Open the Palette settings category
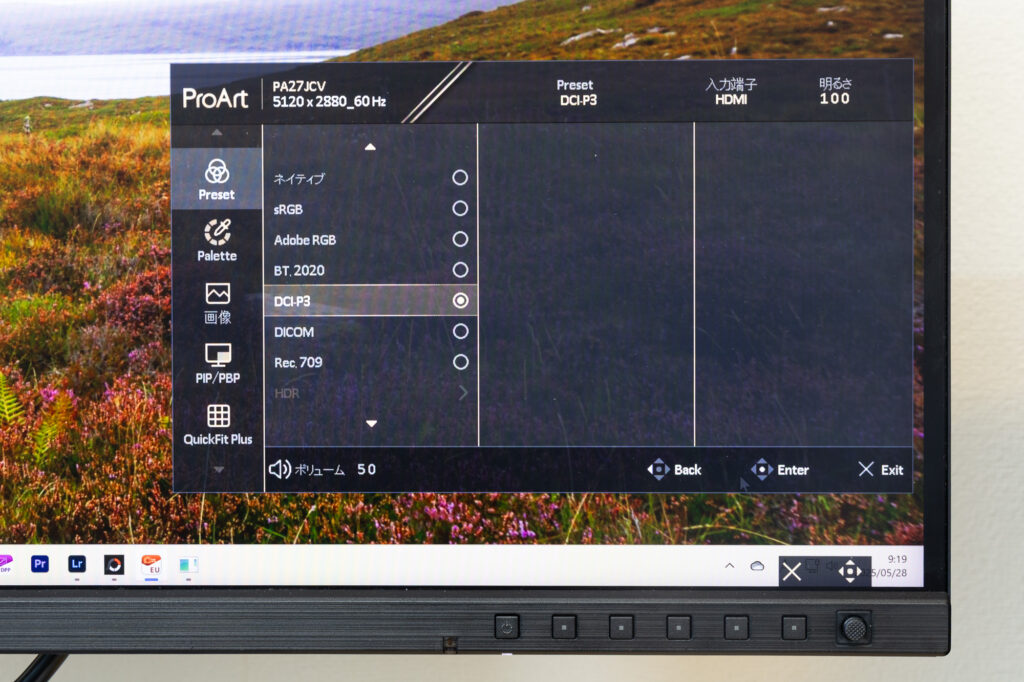The height and width of the screenshot is (682, 1024). (x=217, y=240)
